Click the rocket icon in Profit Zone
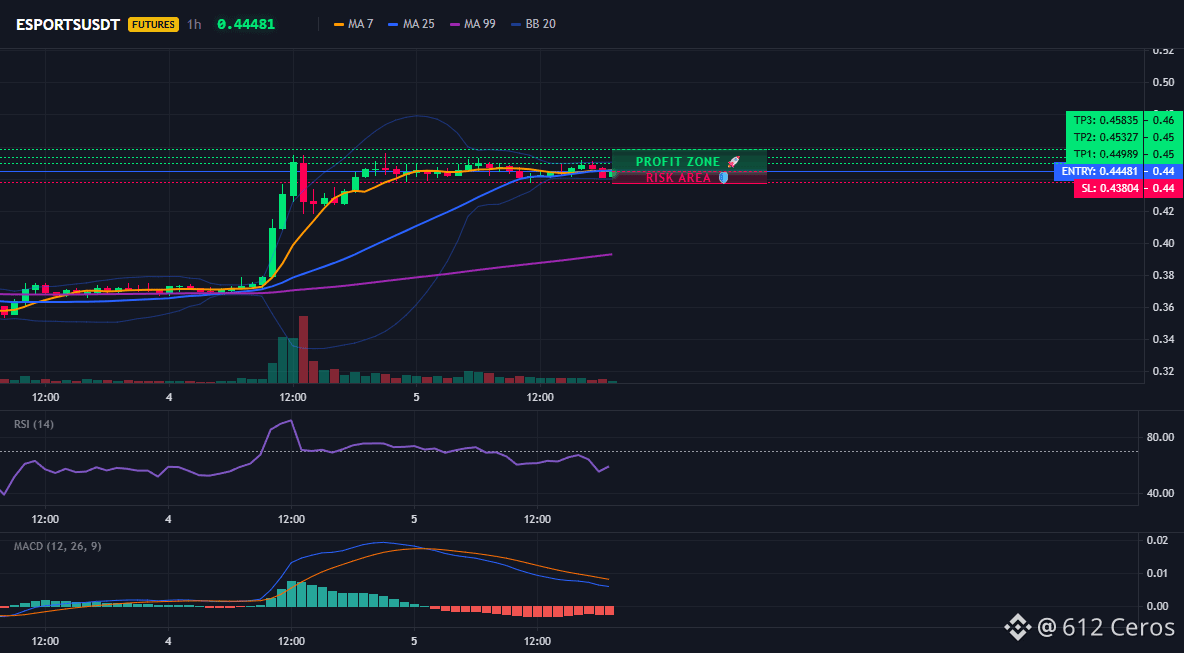 coord(733,162)
